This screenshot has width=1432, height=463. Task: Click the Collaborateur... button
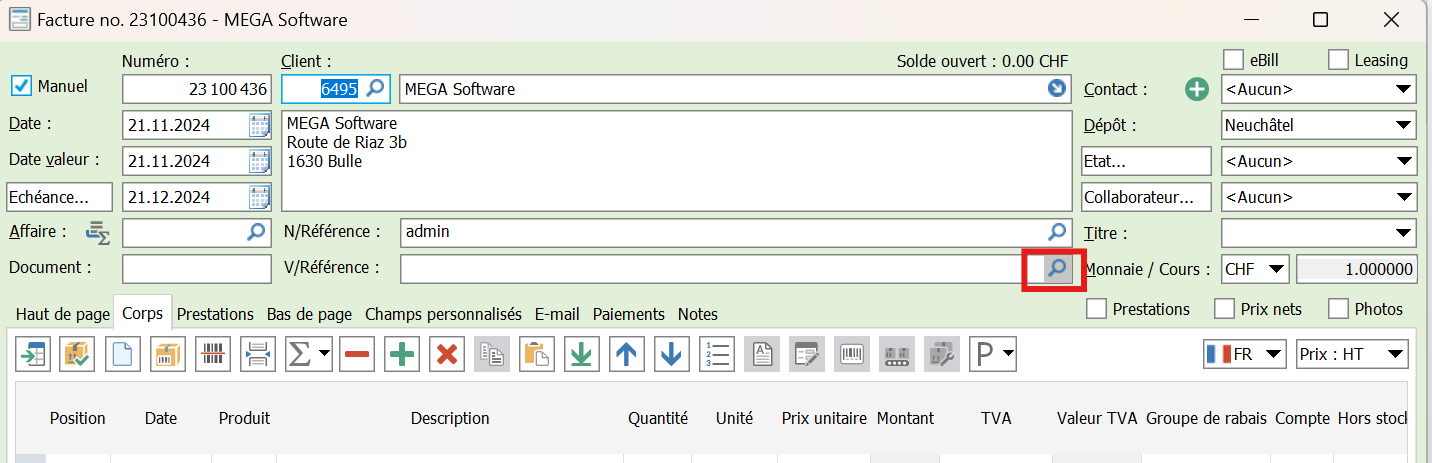coord(1146,197)
